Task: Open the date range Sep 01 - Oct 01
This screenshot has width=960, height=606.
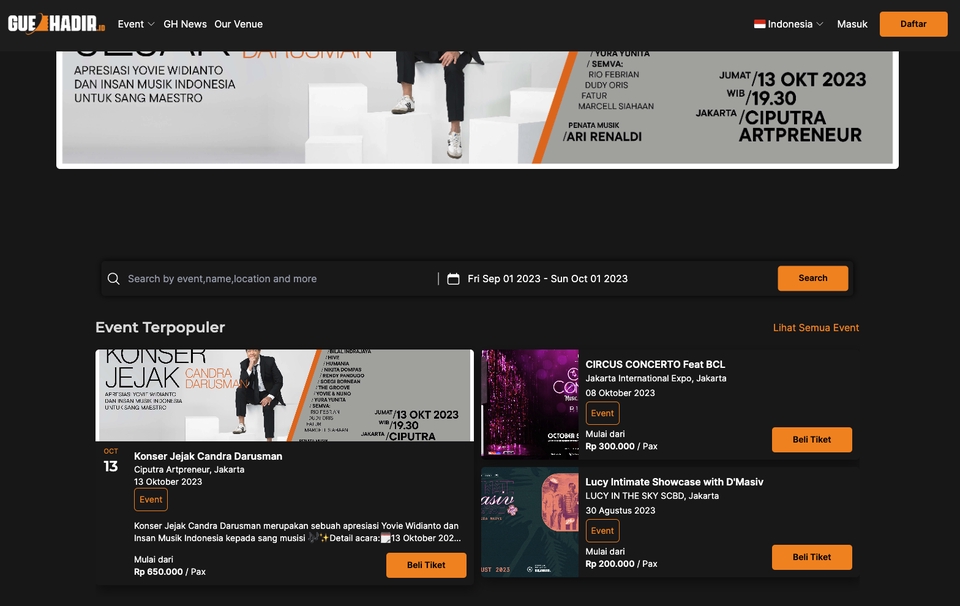Action: 547,279
